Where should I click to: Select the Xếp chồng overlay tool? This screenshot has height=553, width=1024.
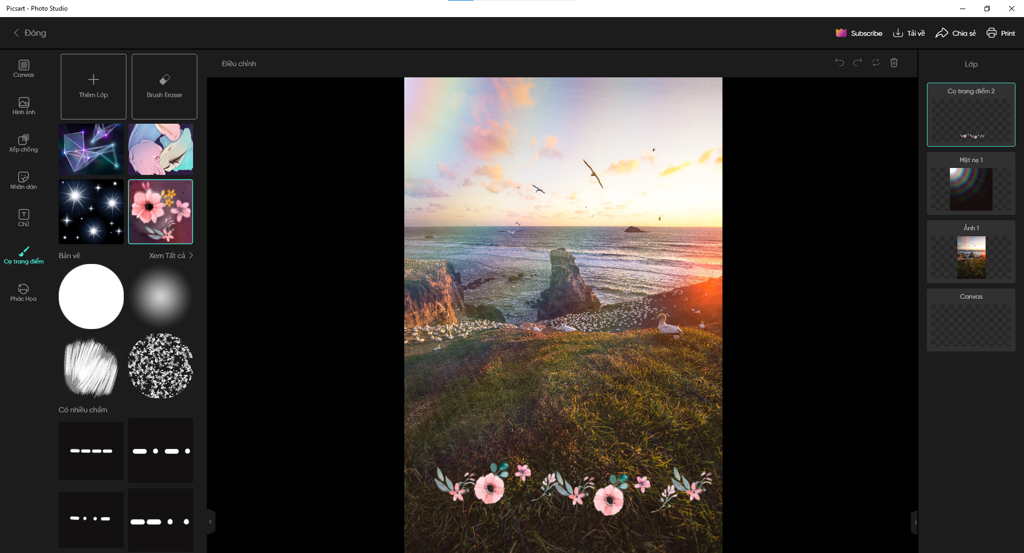pyautogui.click(x=24, y=143)
